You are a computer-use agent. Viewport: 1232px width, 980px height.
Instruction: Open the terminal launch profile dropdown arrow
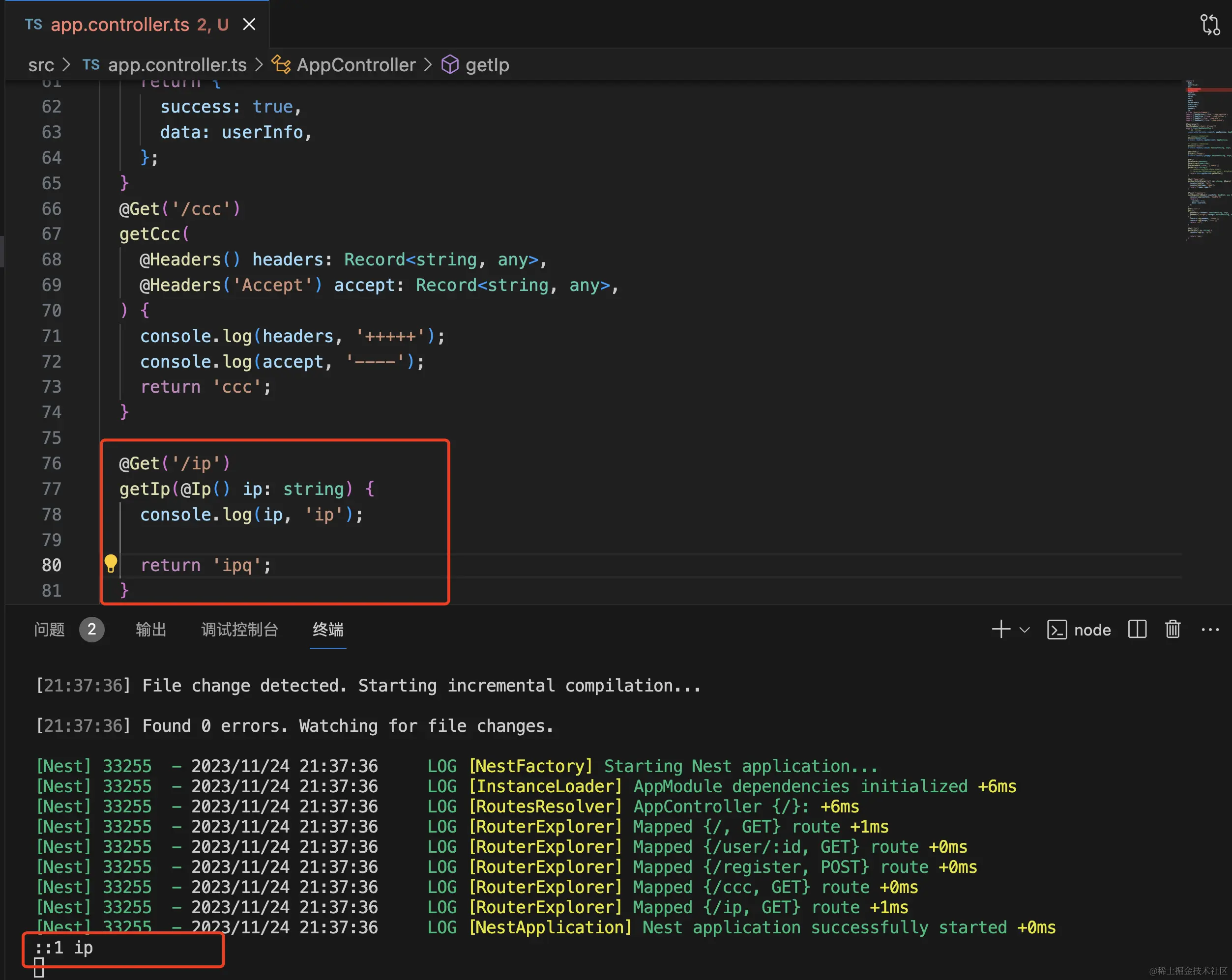coord(1025,630)
